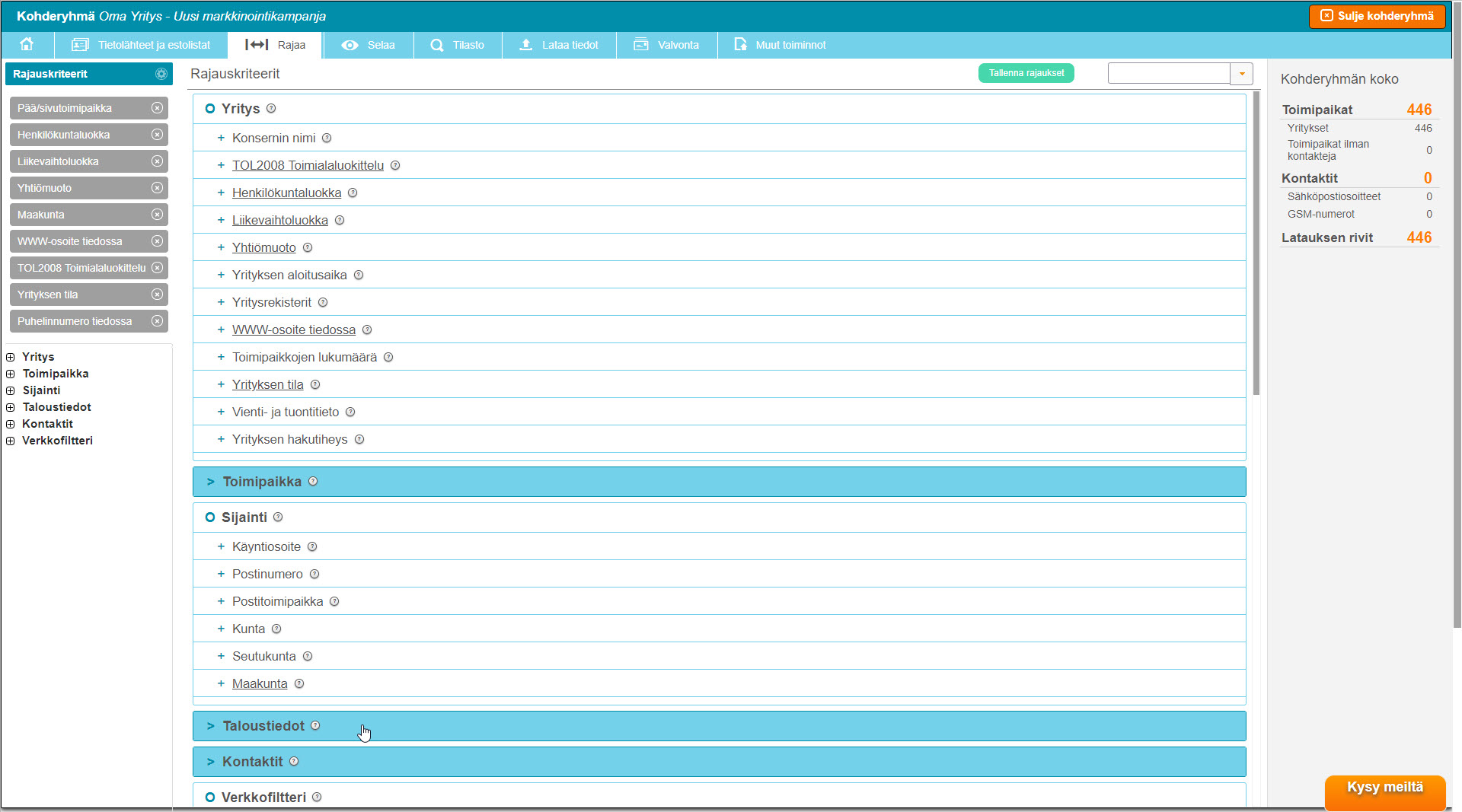The height and width of the screenshot is (812, 1462).
Task: Open help icon beside Vienti- ja tuontitieto
Action: pyautogui.click(x=350, y=412)
